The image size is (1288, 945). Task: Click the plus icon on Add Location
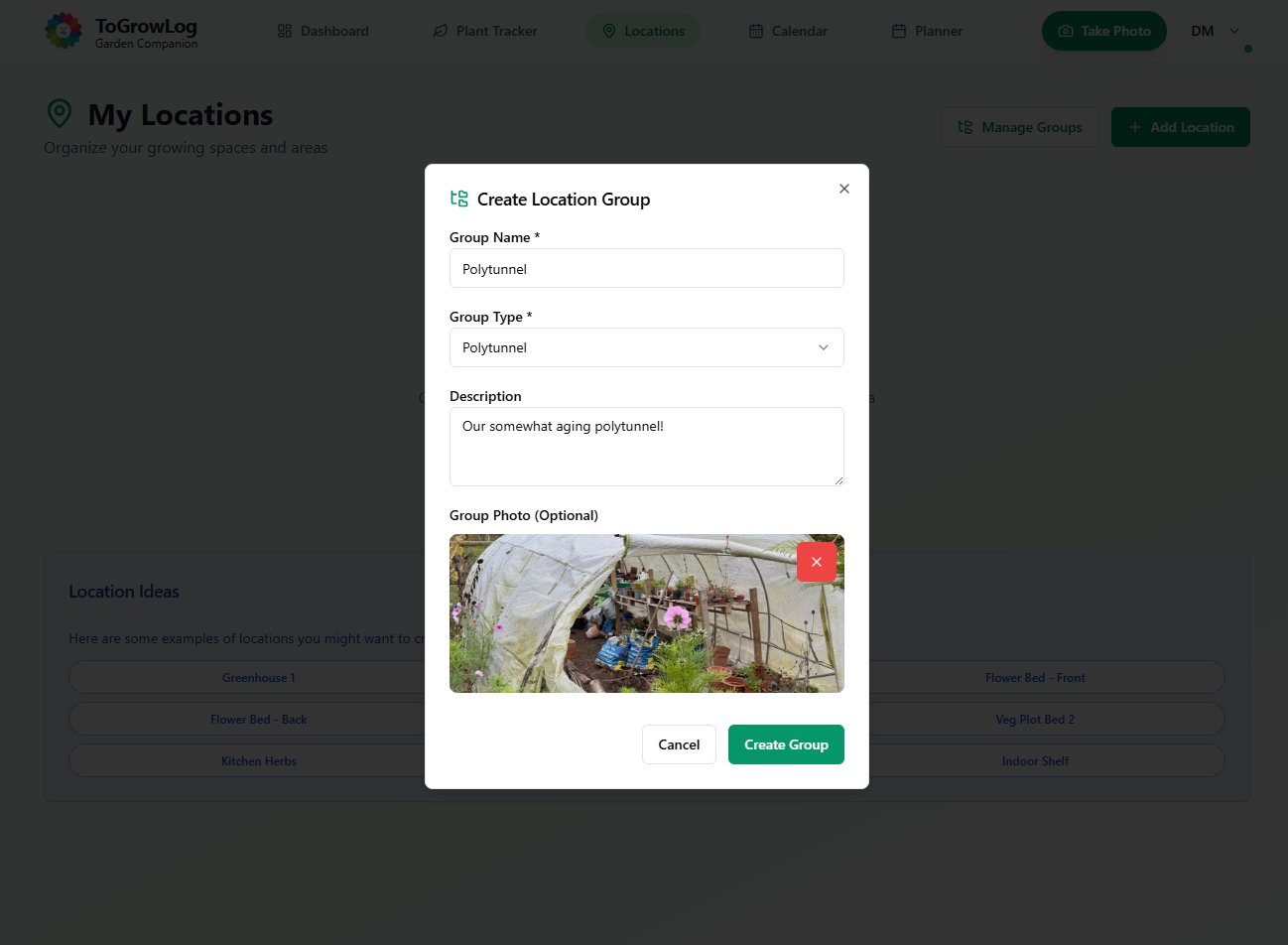click(1135, 127)
